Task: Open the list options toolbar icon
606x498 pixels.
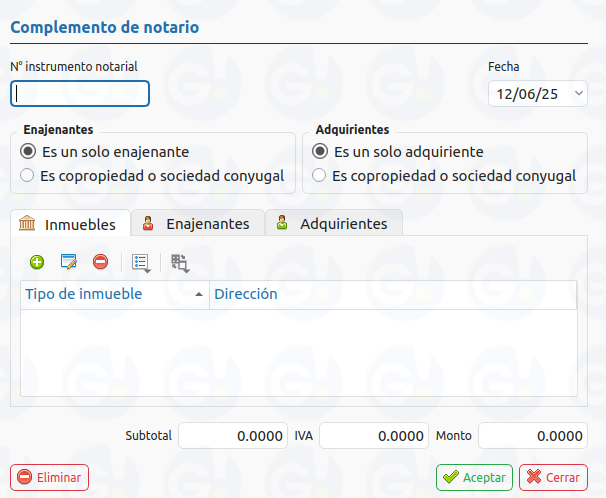Action: click(x=141, y=263)
